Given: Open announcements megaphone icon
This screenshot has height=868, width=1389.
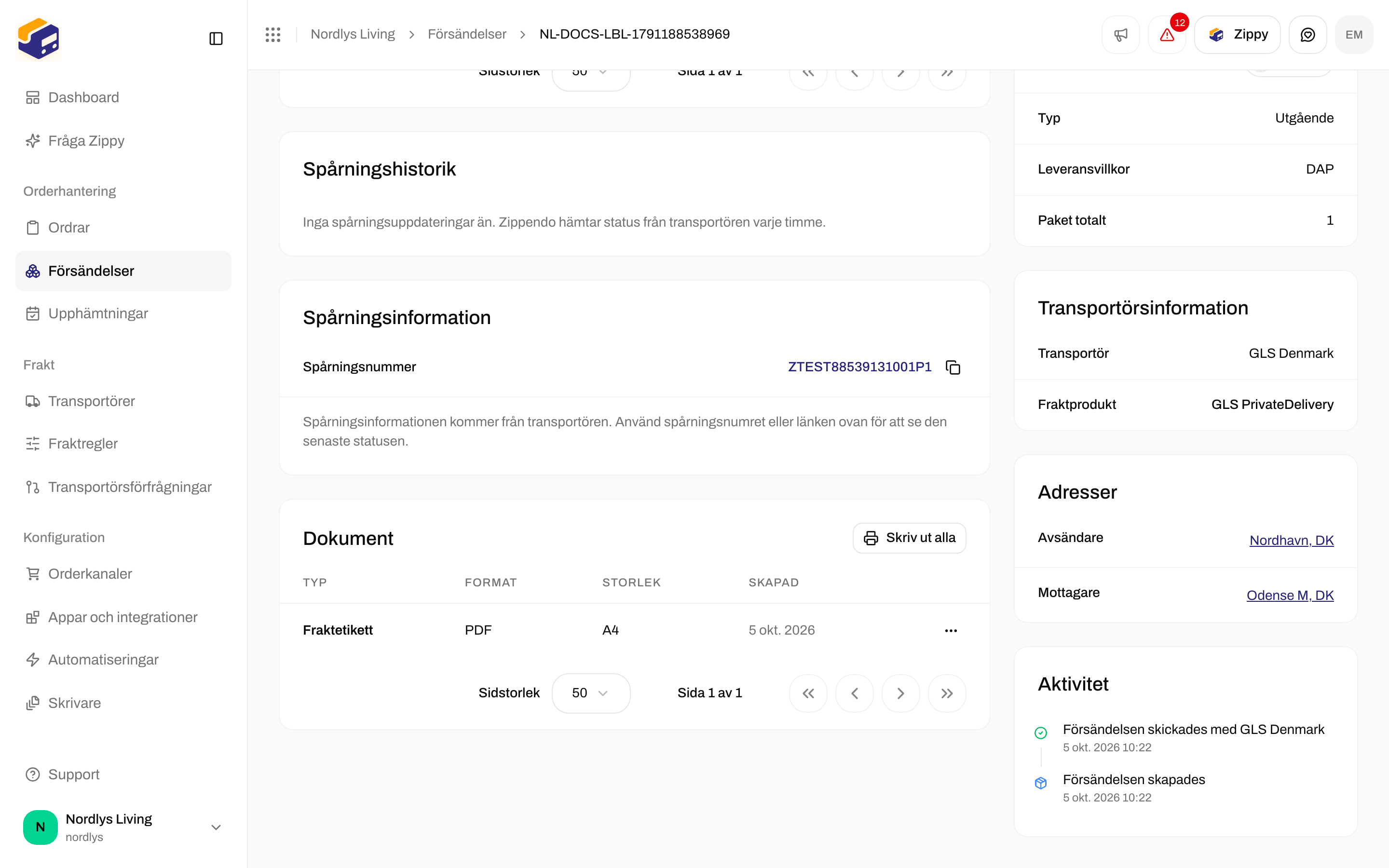Looking at the screenshot, I should point(1120,34).
